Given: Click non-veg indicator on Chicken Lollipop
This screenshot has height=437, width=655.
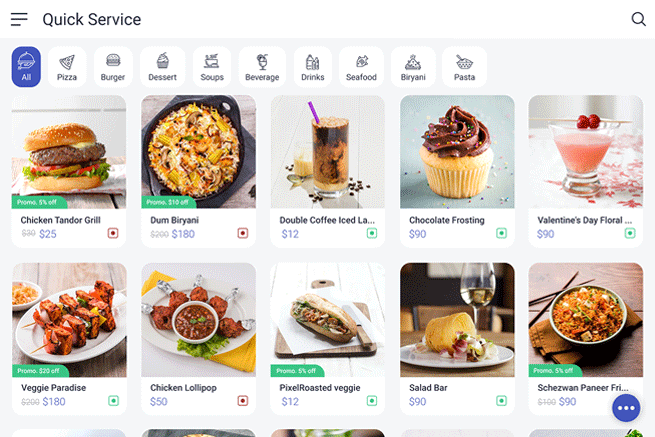Looking at the screenshot, I should (x=243, y=401).
